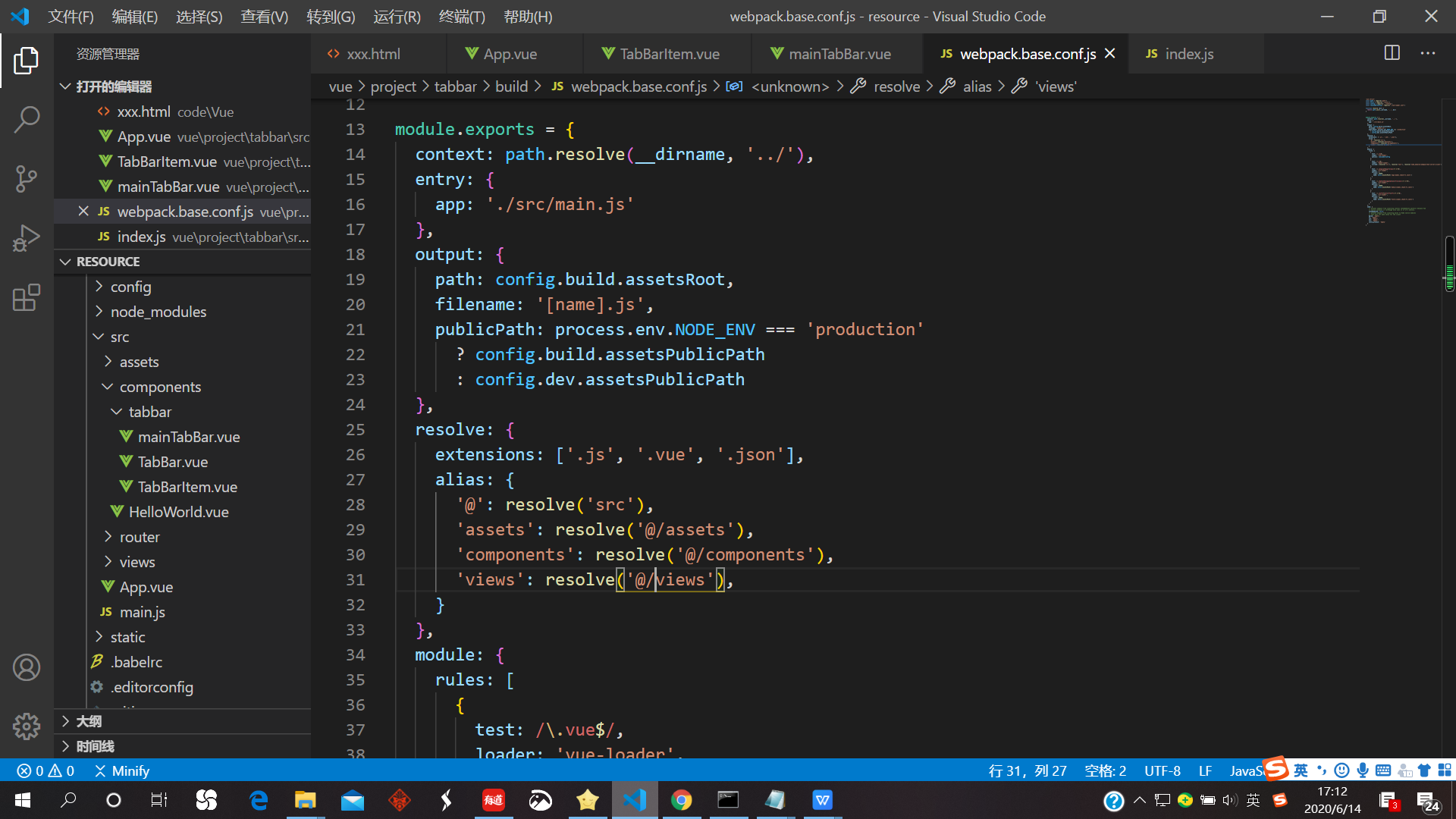1456x819 pixels.
Task: Click the Minify status bar button
Action: click(x=122, y=770)
